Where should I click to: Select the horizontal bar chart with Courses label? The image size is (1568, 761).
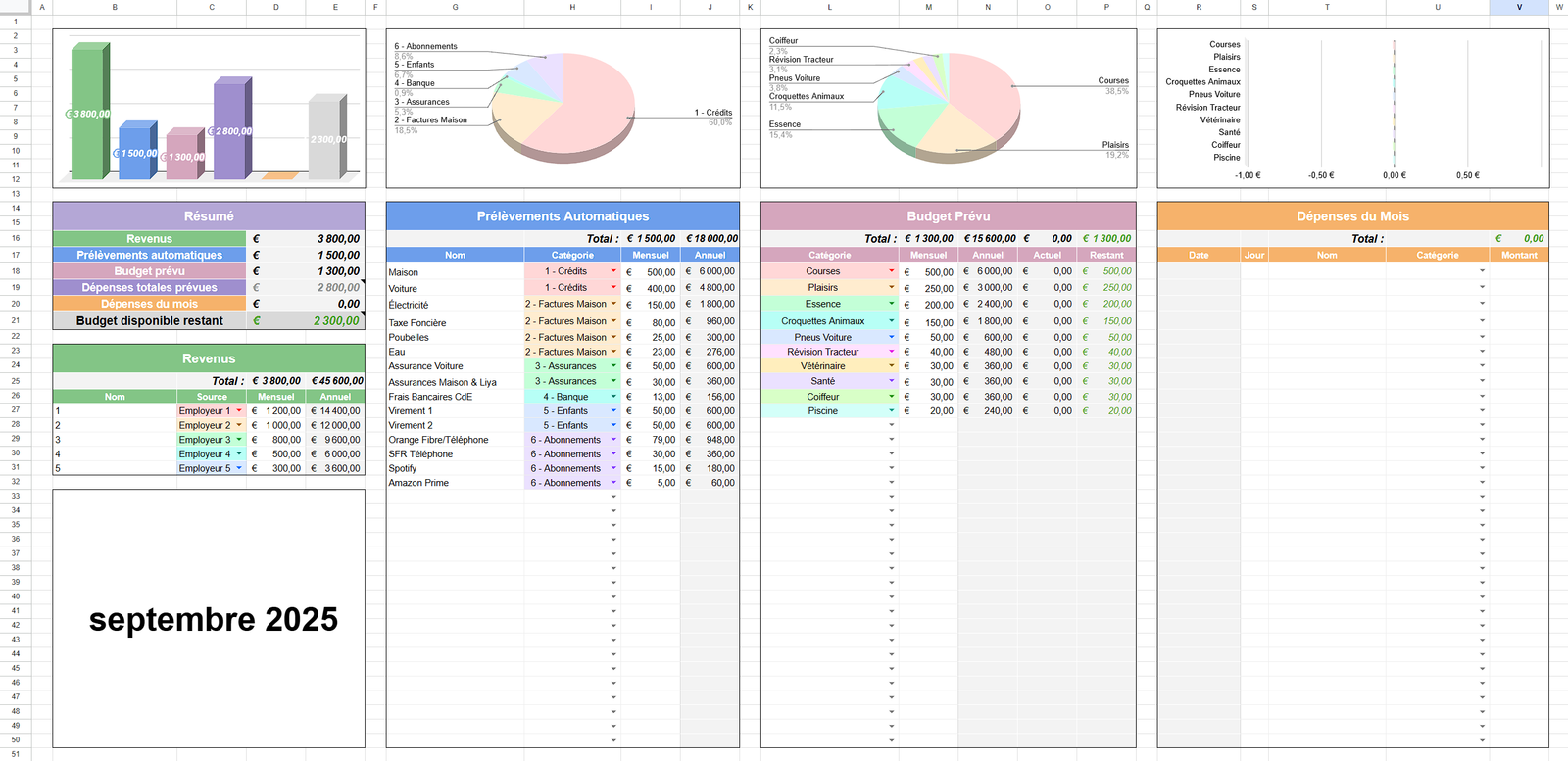coord(1352,108)
